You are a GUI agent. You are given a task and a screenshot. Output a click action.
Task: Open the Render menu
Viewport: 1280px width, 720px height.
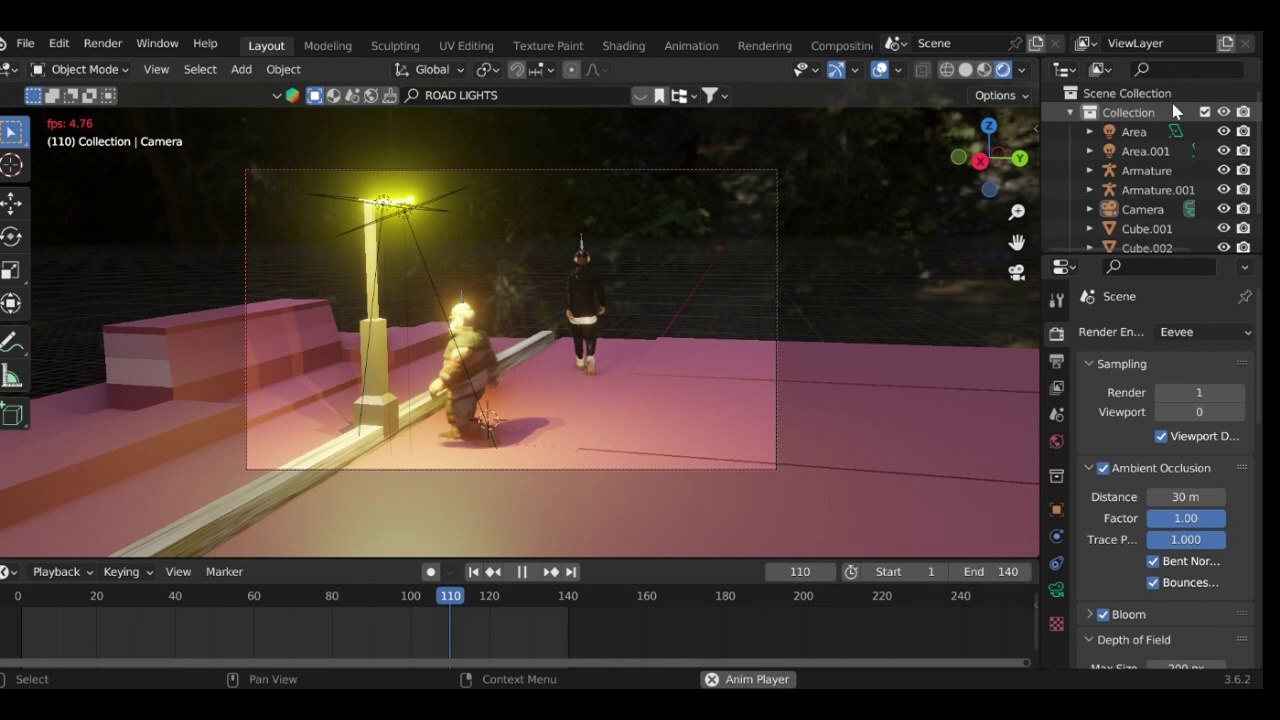click(102, 44)
